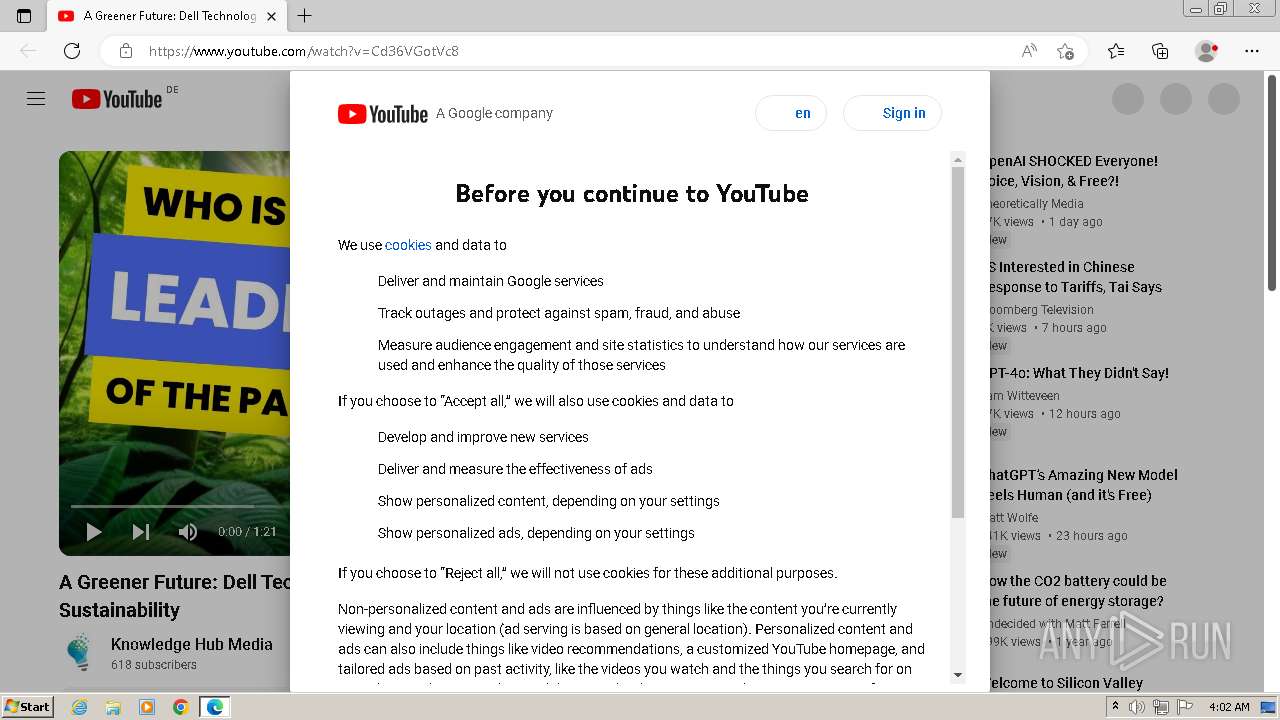
Task: View site information lock icon
Action: pyautogui.click(x=125, y=51)
